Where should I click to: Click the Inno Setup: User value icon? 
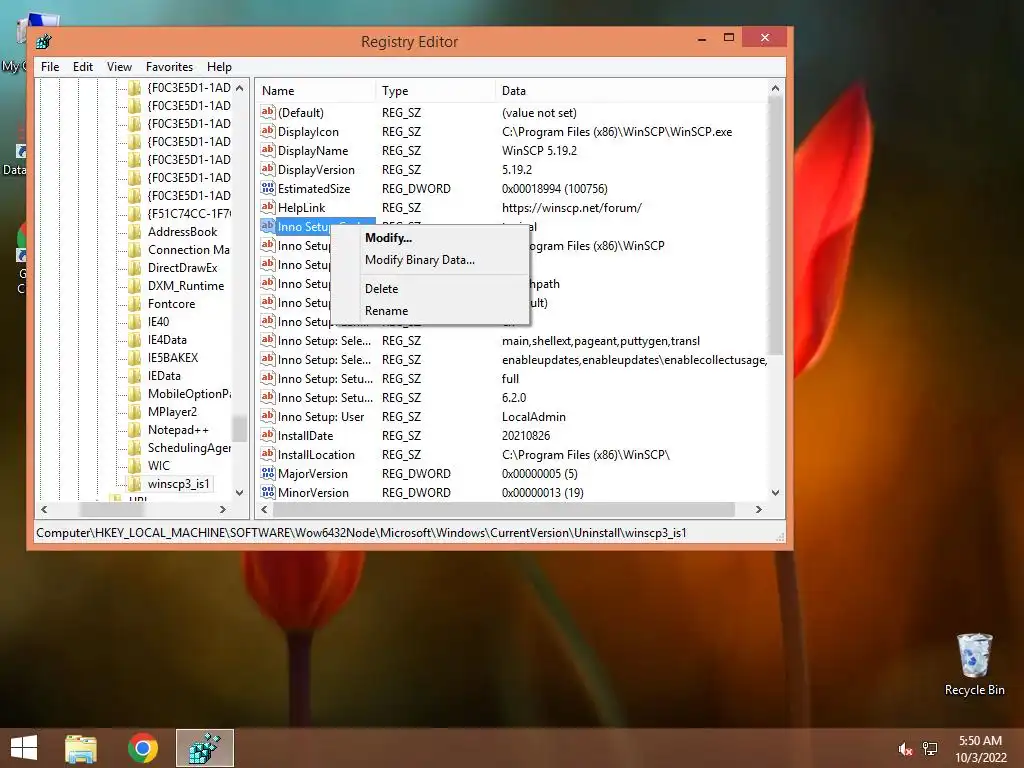click(x=268, y=416)
